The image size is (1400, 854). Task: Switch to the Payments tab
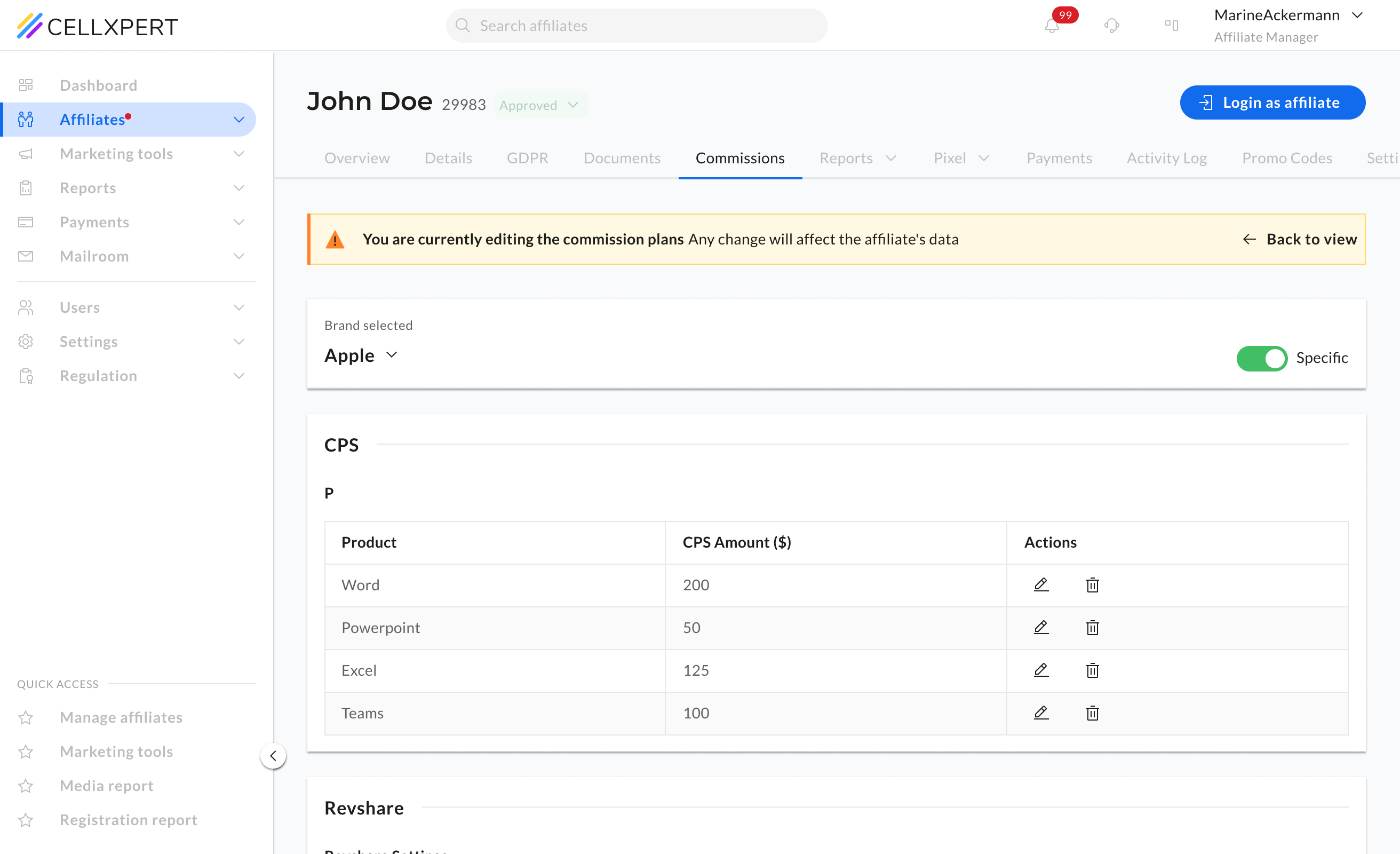[1059, 158]
